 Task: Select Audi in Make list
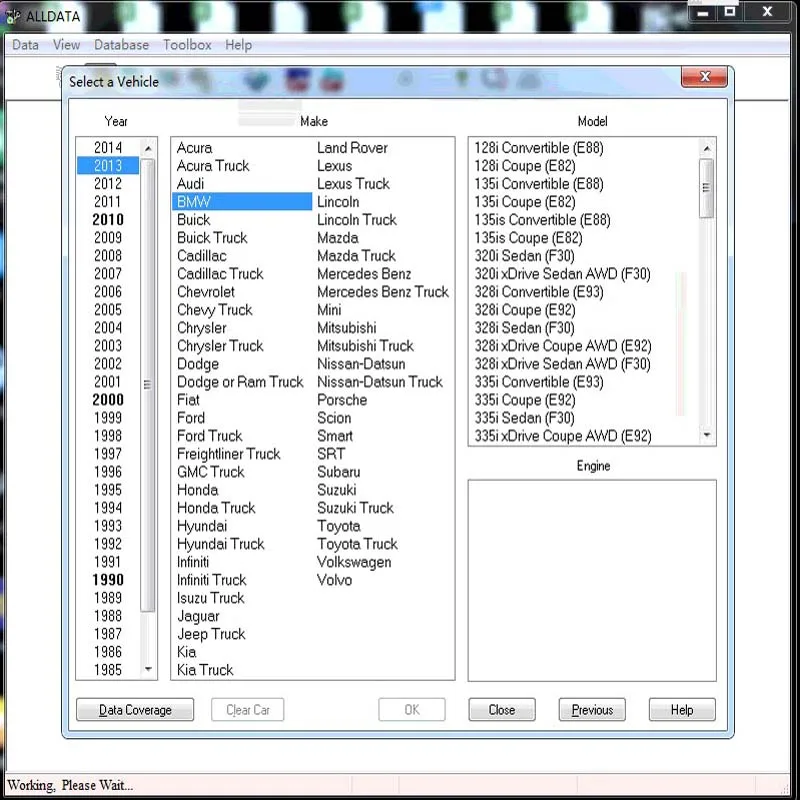pos(190,184)
